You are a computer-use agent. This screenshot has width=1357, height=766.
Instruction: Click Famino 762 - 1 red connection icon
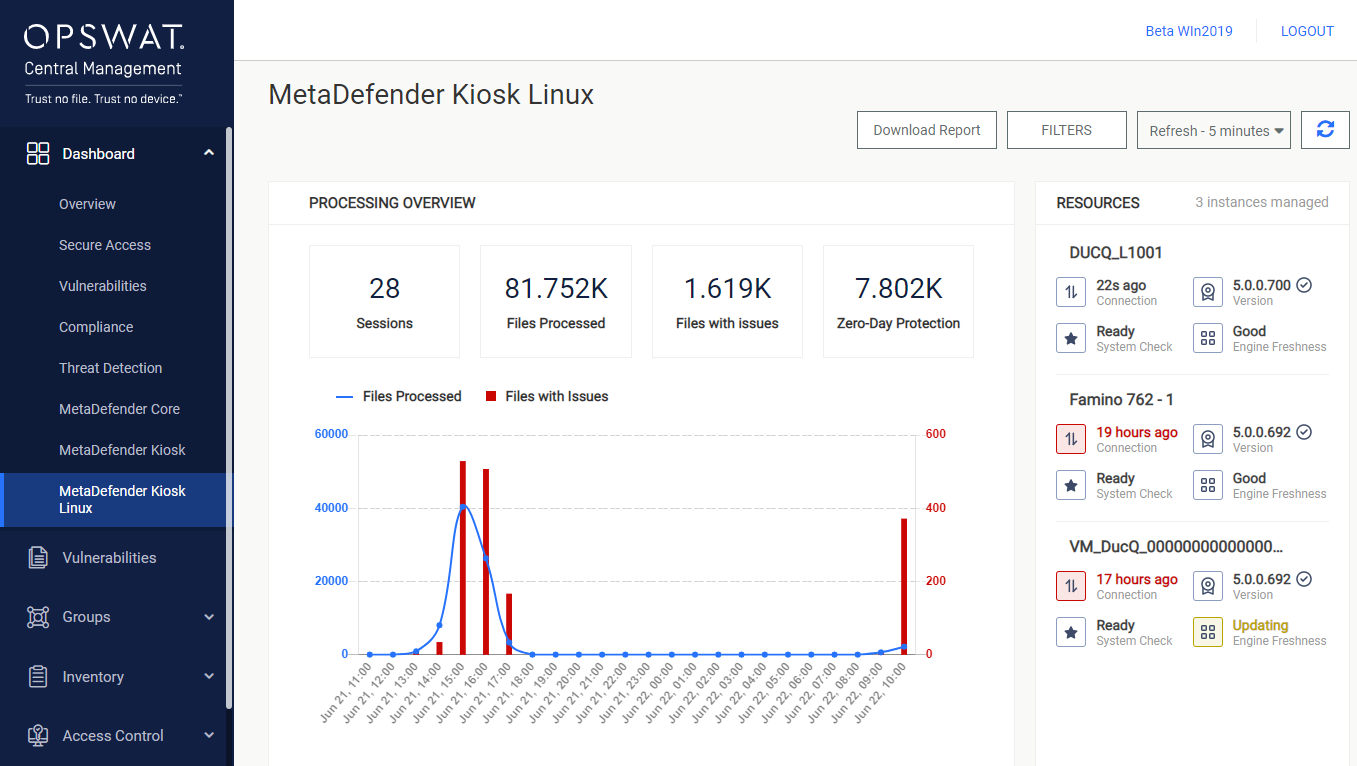[1071, 439]
